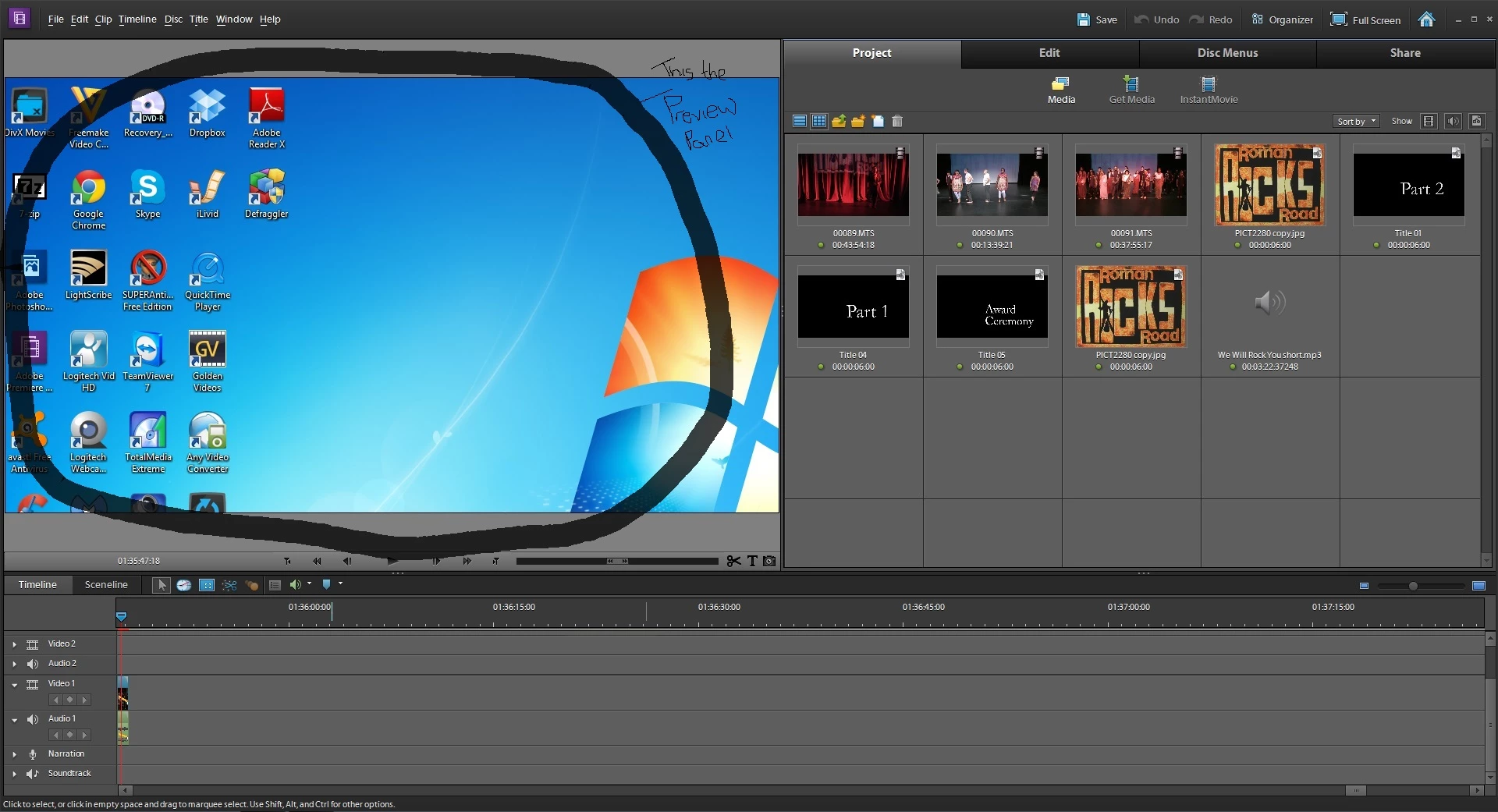The height and width of the screenshot is (812, 1498).
Task: Toggle showing video files in Project panel
Action: pyautogui.click(x=1429, y=121)
